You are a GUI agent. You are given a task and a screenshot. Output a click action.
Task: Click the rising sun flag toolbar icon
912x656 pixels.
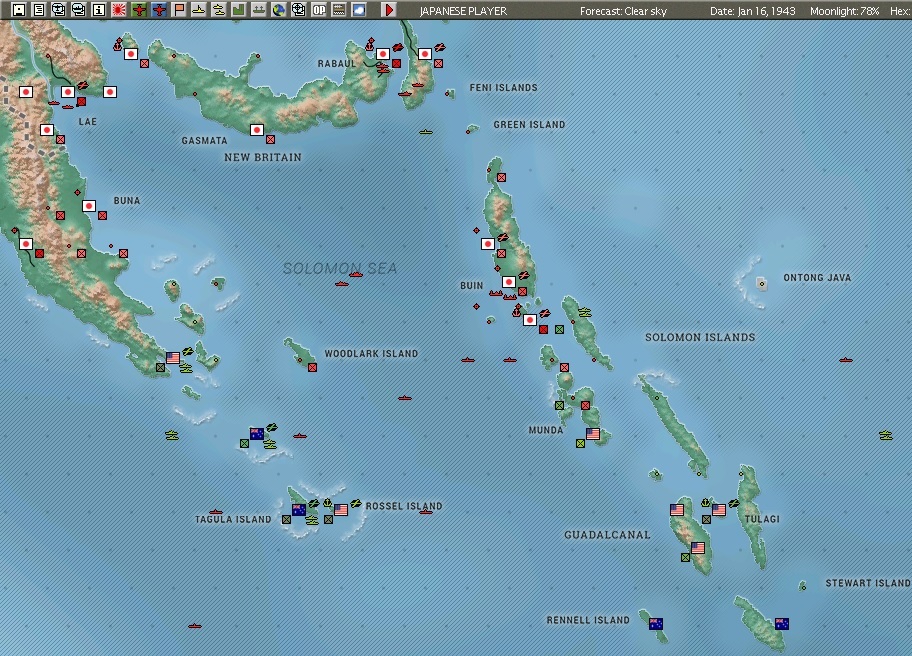pyautogui.click(x=119, y=9)
